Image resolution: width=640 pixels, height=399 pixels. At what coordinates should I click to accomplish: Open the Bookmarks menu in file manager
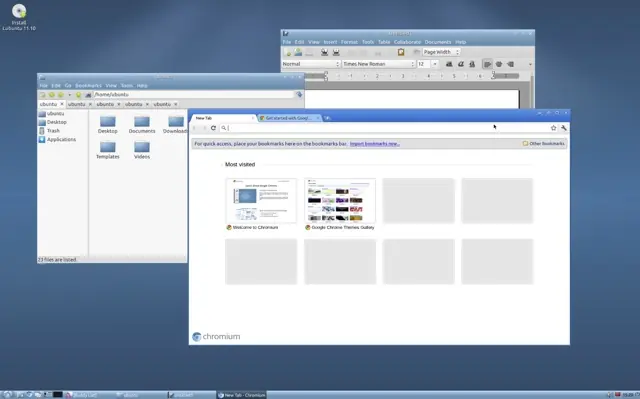point(88,86)
